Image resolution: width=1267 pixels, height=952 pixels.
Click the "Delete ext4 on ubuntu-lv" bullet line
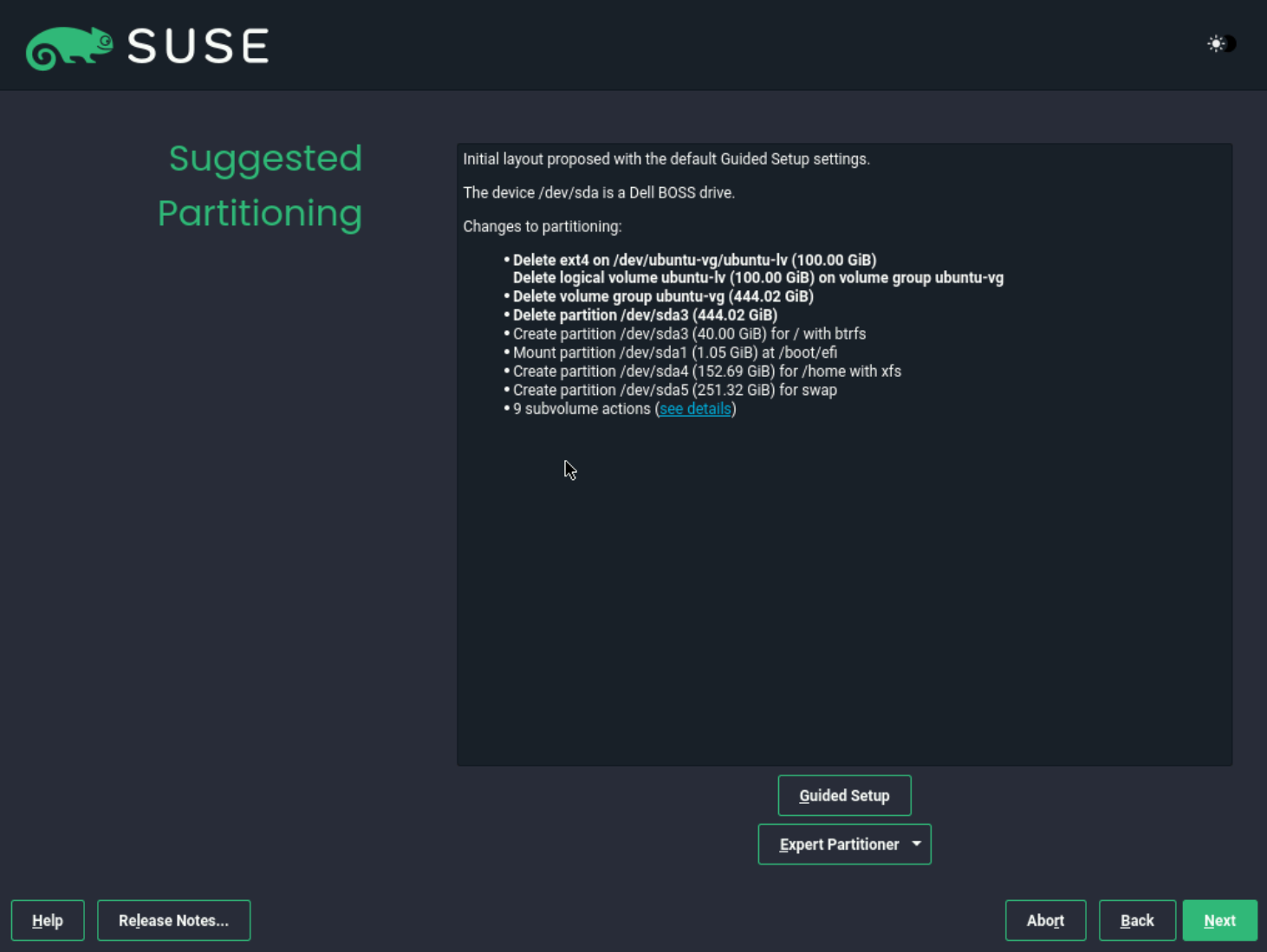[x=693, y=259]
